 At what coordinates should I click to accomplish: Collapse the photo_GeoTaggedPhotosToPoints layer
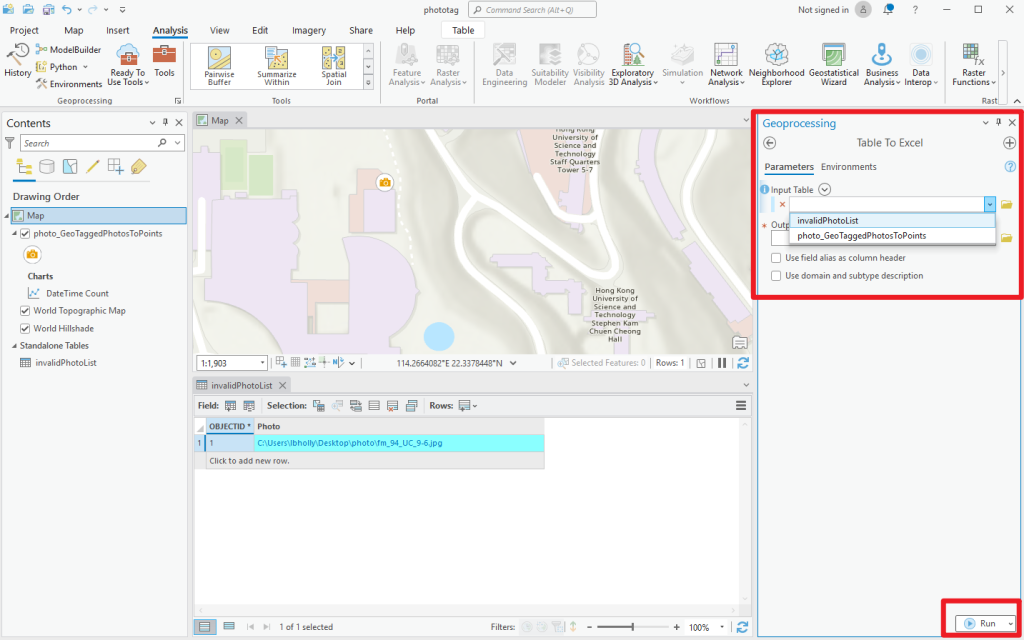14,233
